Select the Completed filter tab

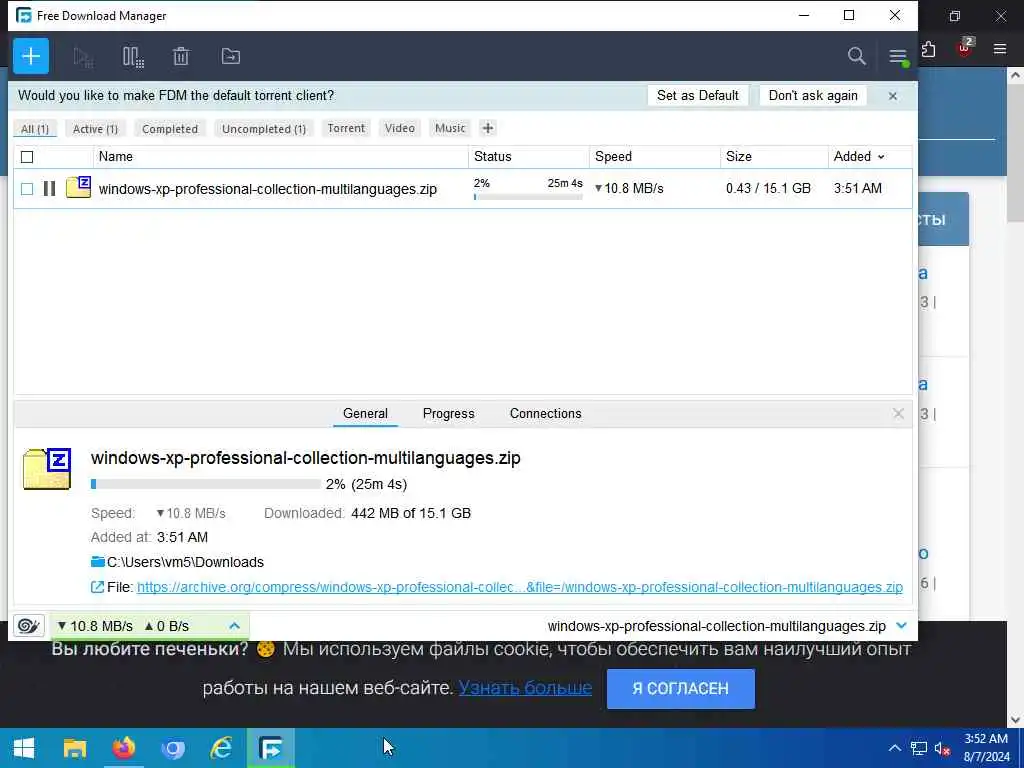170,129
